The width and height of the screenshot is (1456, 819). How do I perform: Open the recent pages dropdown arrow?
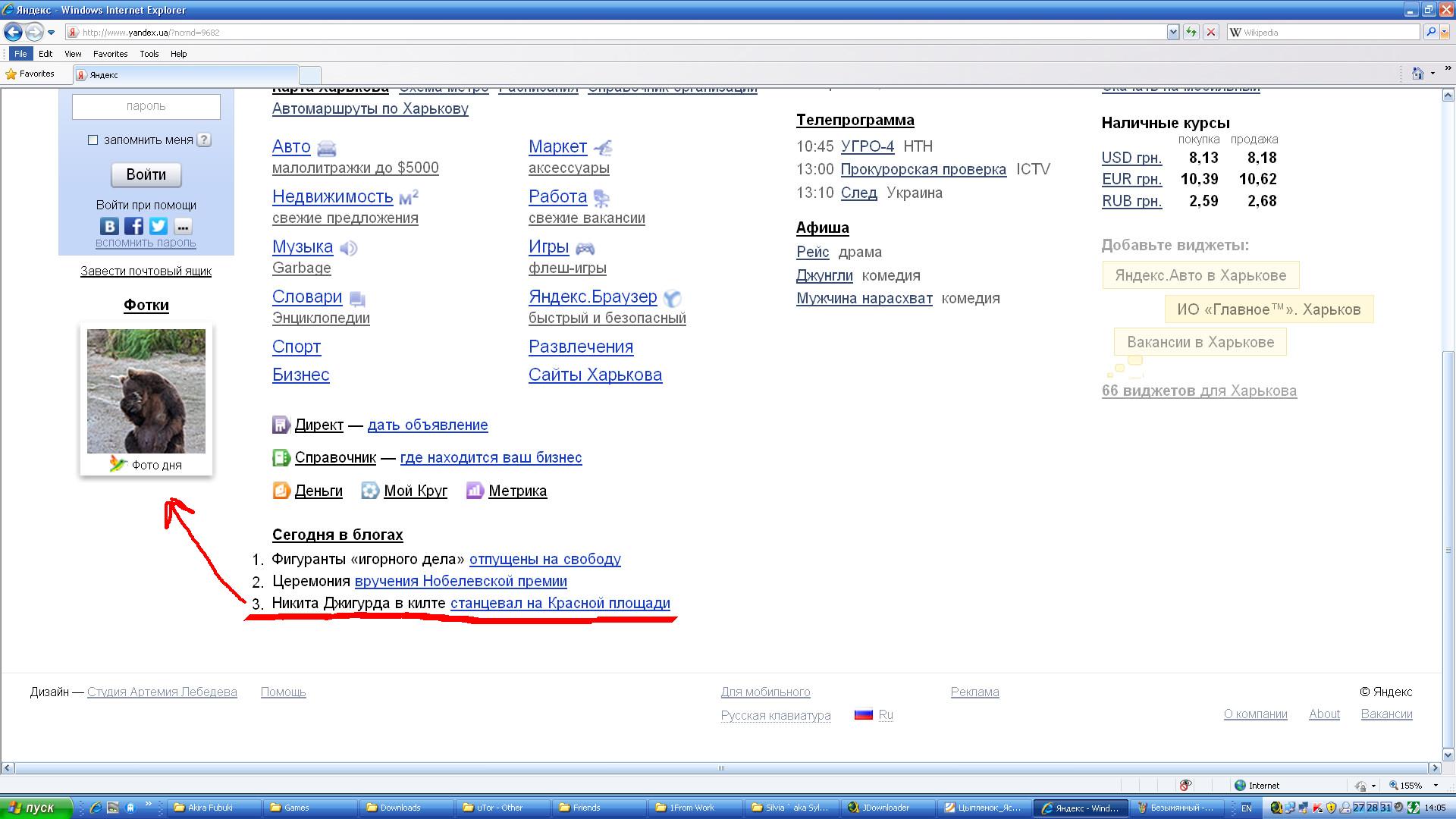[51, 33]
